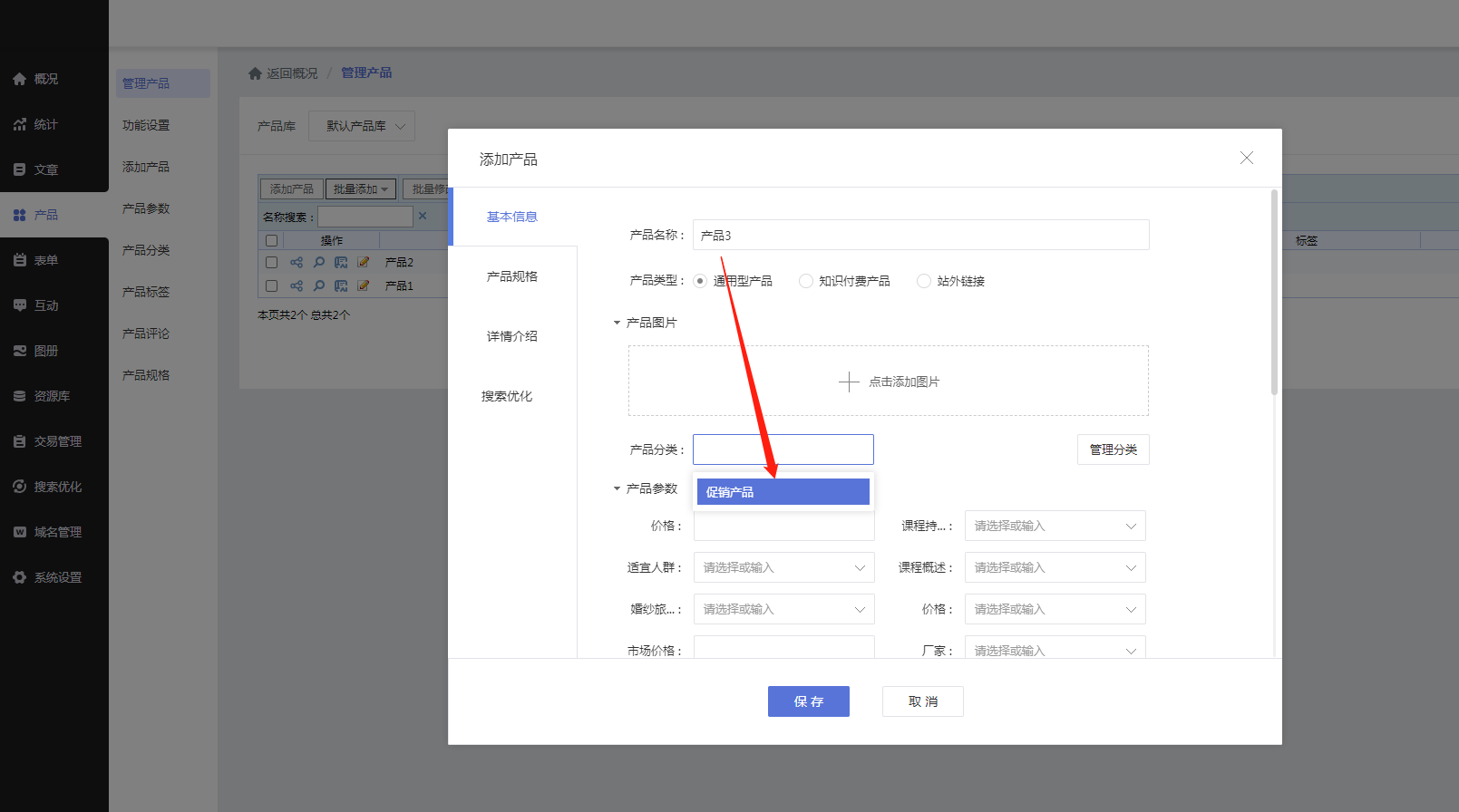Collapse the 产品参数 section
Screen dimensions: 1459x812
(617, 488)
